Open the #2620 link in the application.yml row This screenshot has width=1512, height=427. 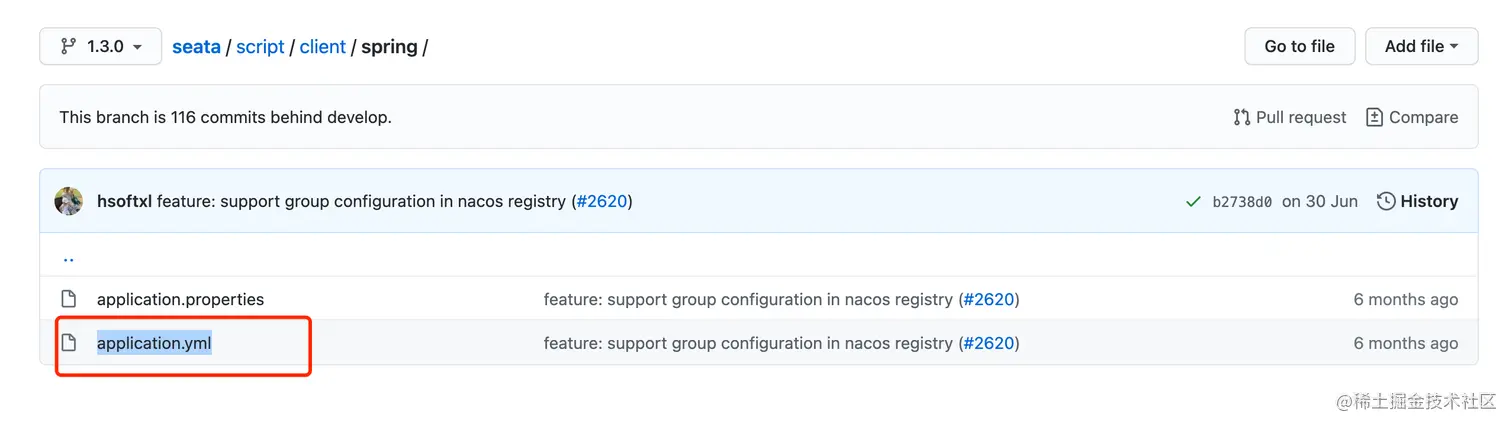[x=989, y=343]
